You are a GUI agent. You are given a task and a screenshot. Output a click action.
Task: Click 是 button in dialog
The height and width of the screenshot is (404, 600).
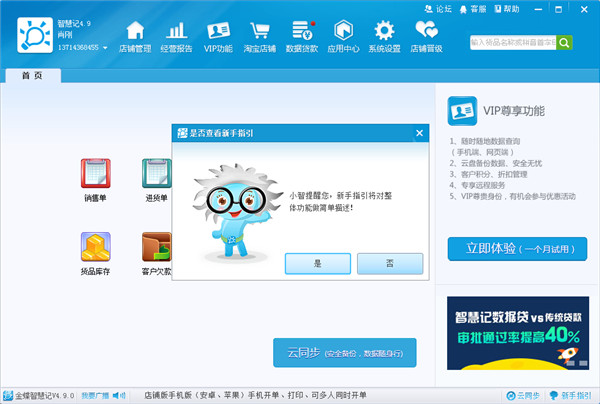(318, 263)
